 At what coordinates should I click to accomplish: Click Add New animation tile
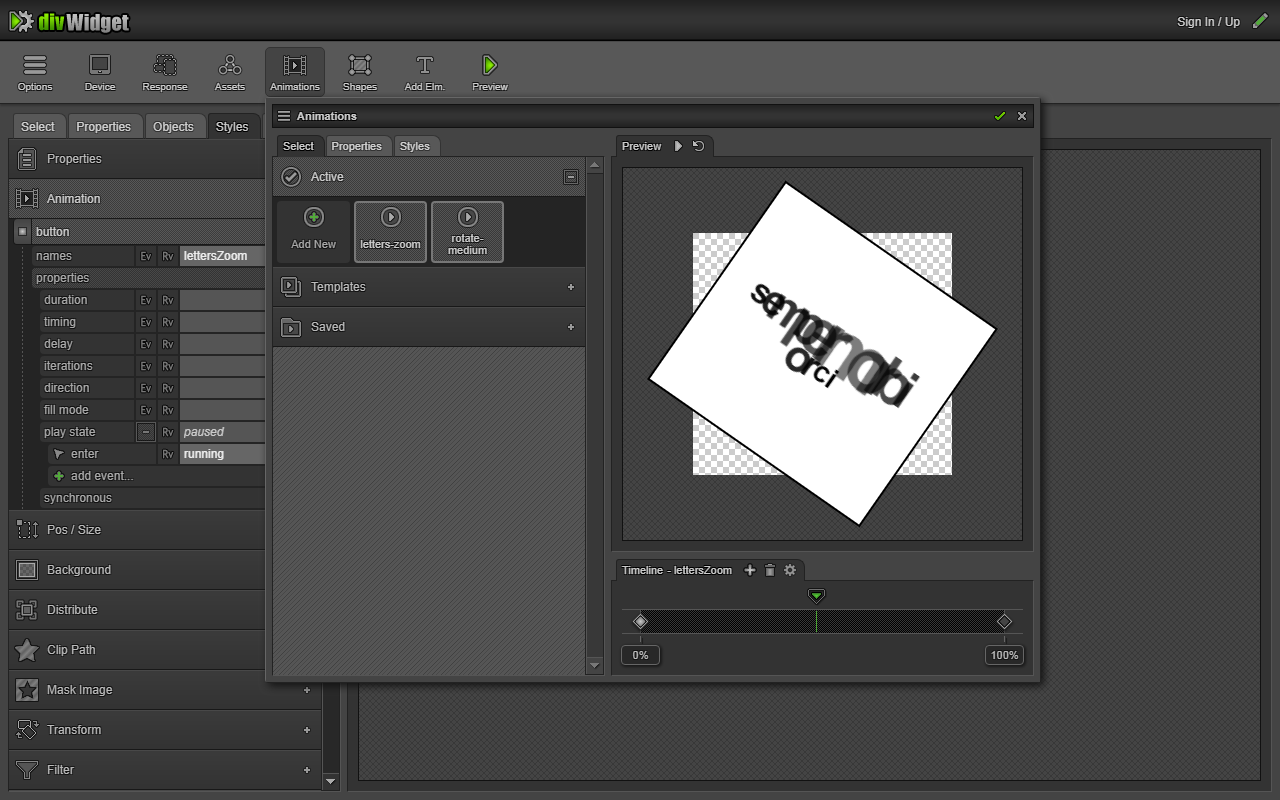point(314,232)
